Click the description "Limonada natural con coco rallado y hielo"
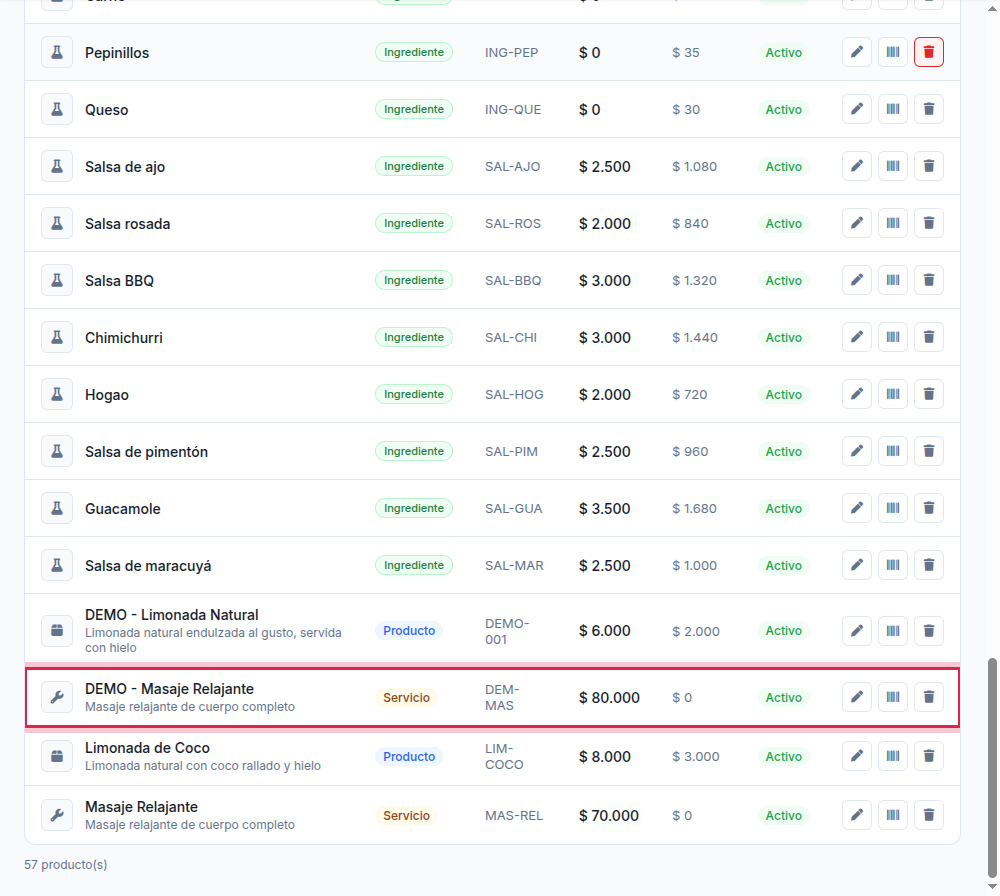The height and width of the screenshot is (896, 1000). [203, 766]
